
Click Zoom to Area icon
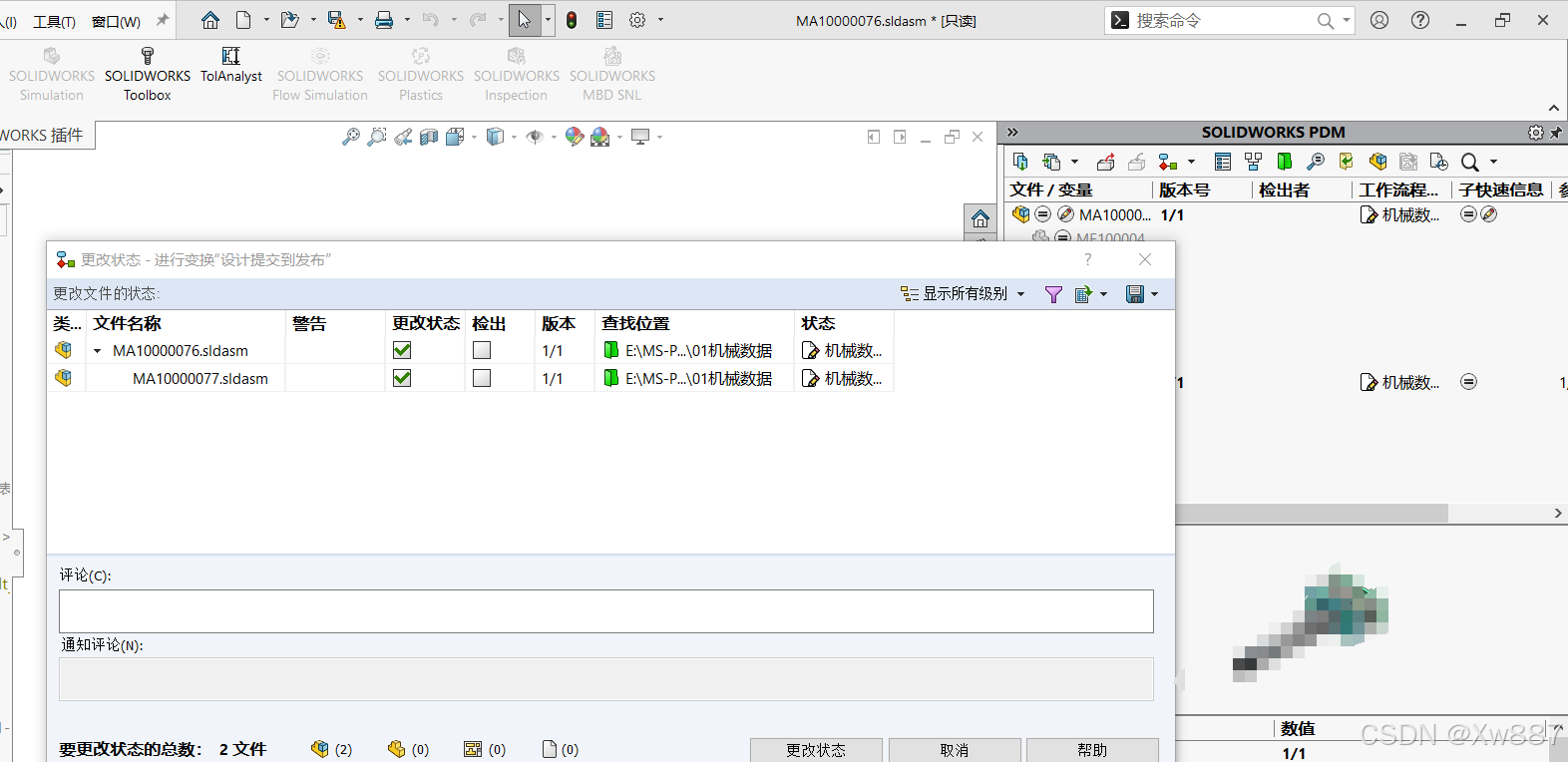(377, 137)
